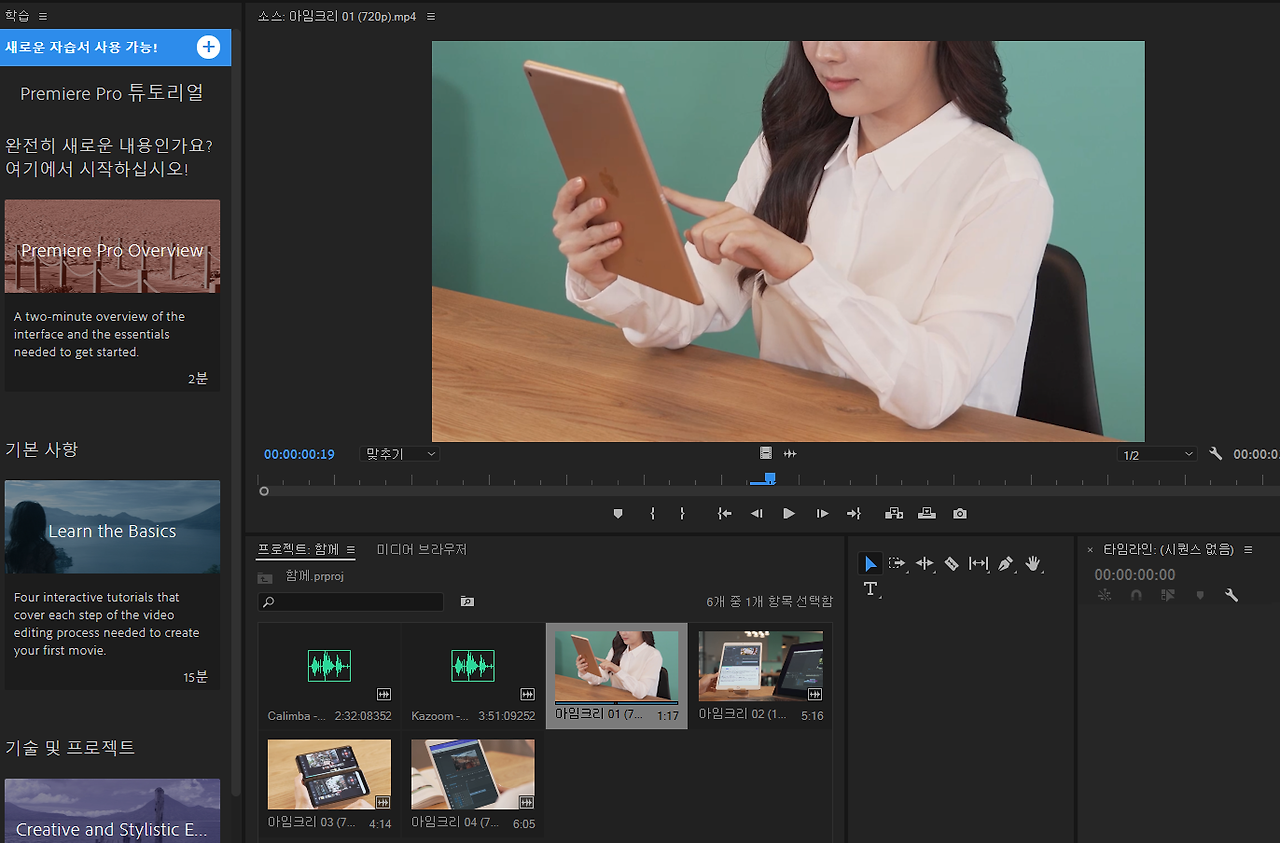
Task: Add a marker in the Source monitor
Action: pos(618,513)
